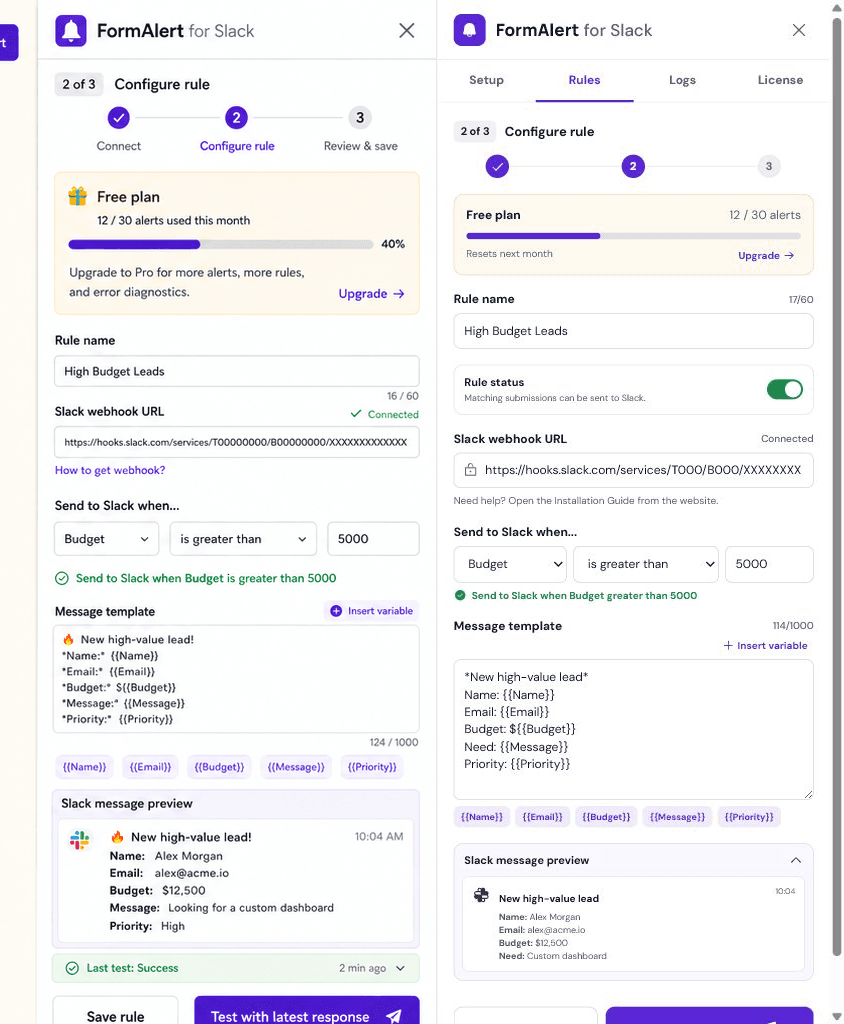Click Slack logo in right message preview
This screenshot has width=844, height=1024.
(x=481, y=895)
